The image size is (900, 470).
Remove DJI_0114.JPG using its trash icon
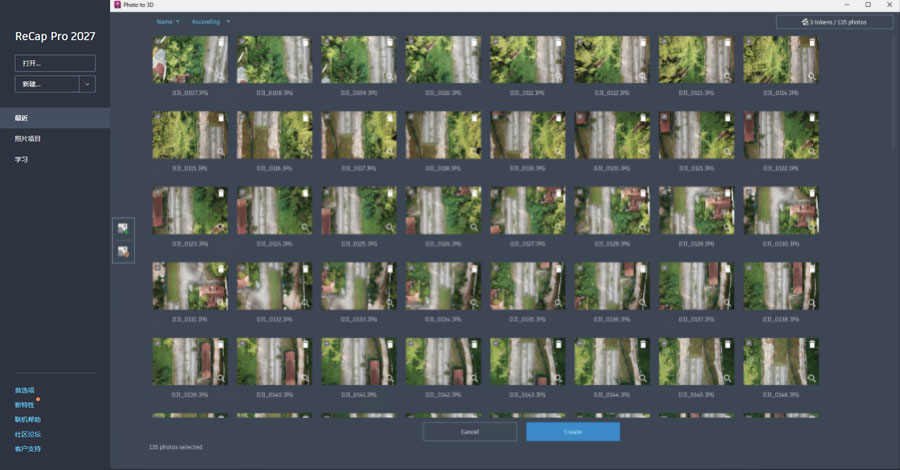click(x=812, y=42)
